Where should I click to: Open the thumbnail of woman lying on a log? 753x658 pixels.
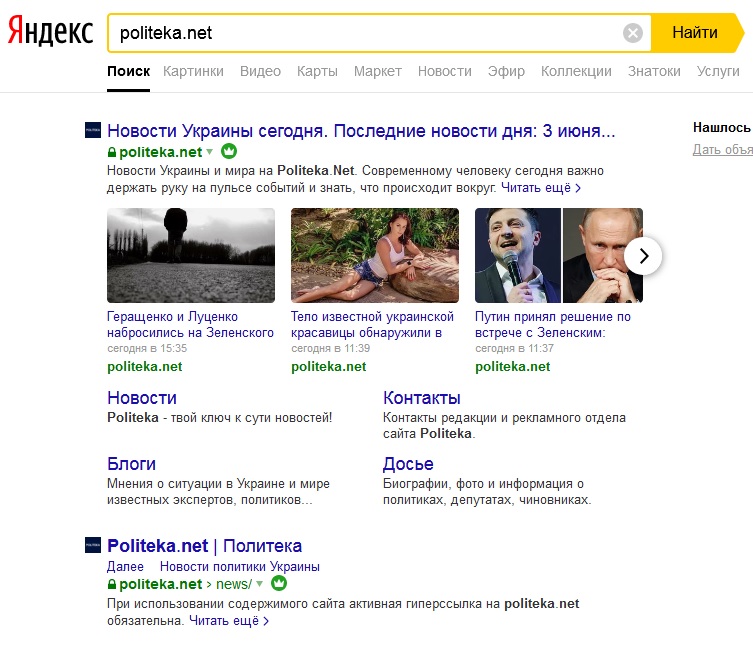375,255
